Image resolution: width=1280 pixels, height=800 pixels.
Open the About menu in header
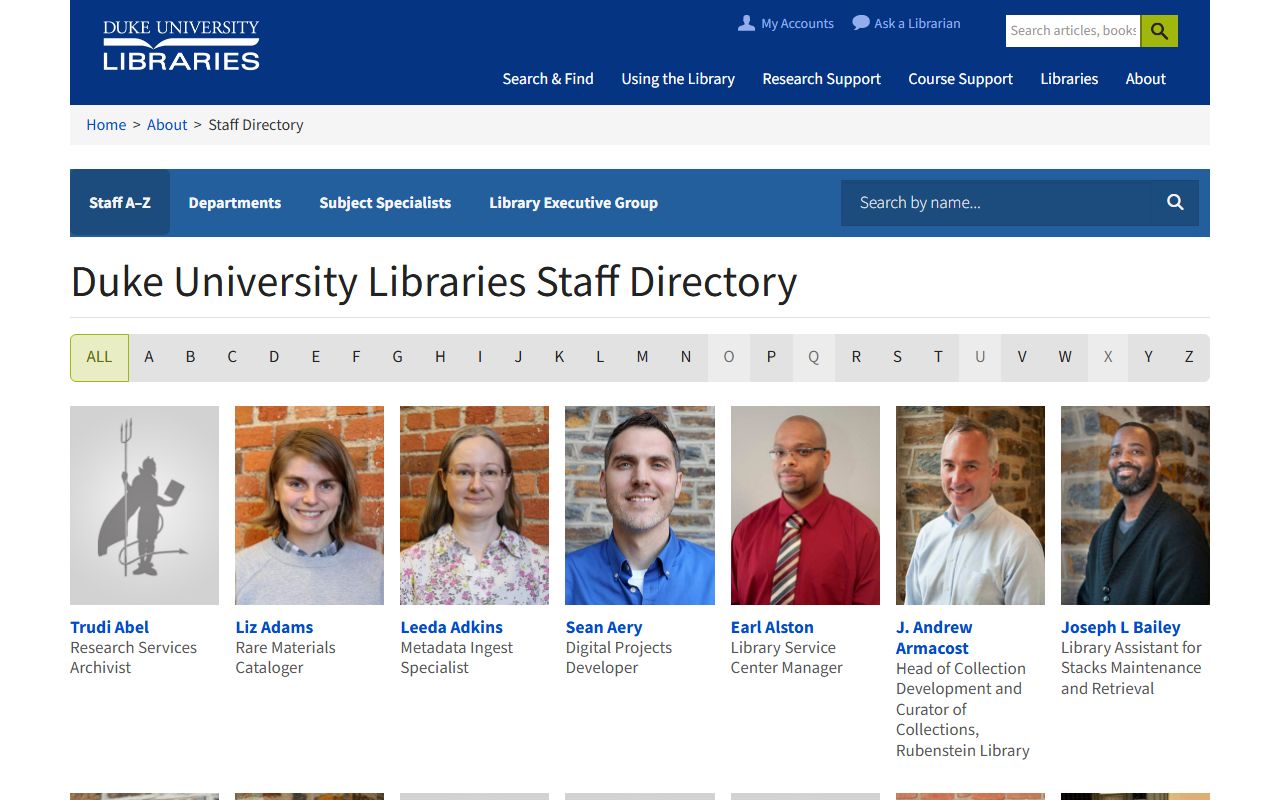click(x=1146, y=79)
